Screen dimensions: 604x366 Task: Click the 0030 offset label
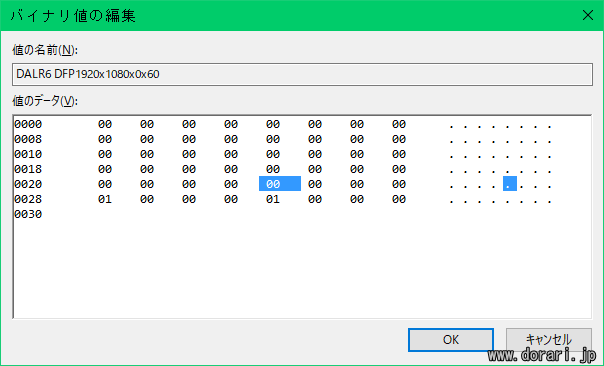click(x=28, y=214)
